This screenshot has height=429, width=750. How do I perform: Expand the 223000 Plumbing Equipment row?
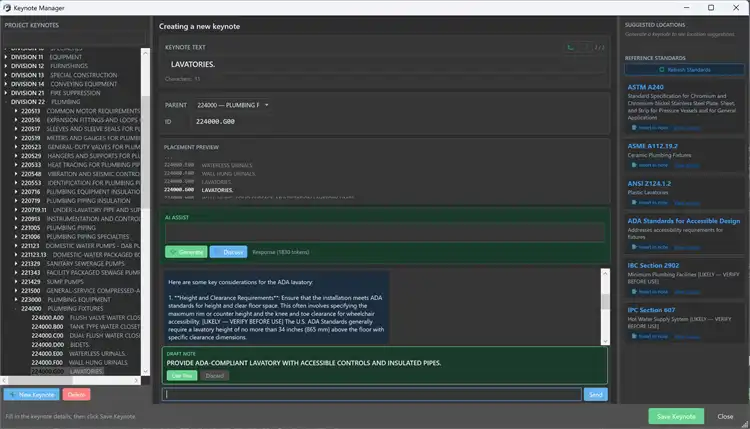coord(16,299)
